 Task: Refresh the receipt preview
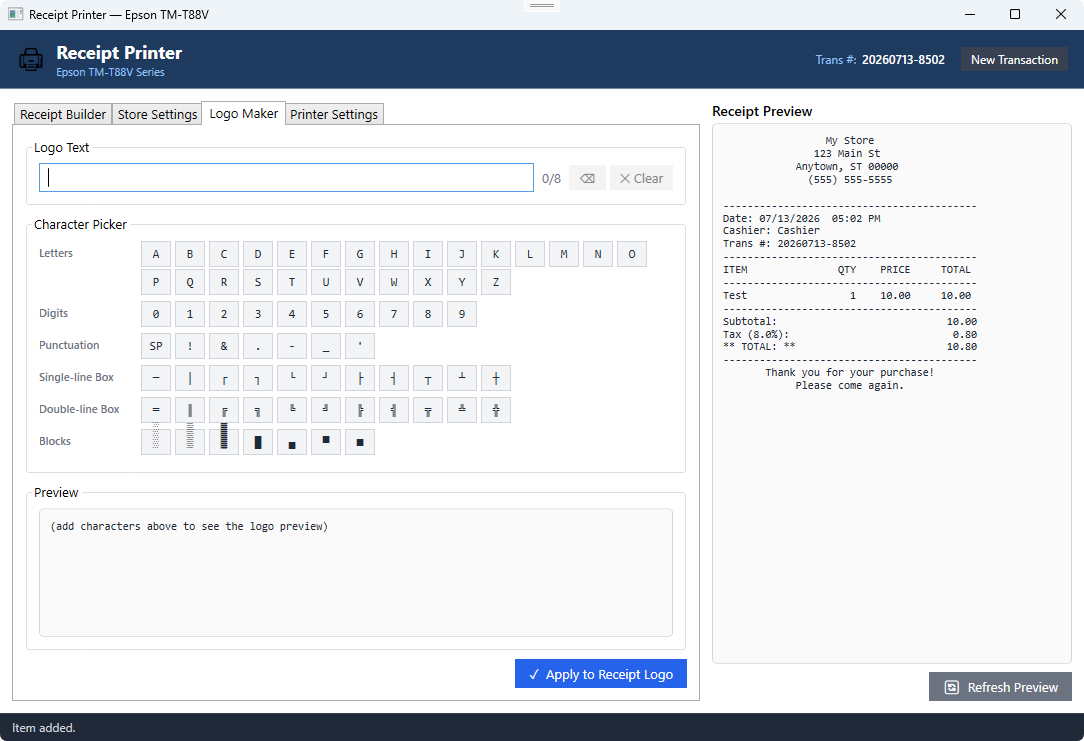1000,687
